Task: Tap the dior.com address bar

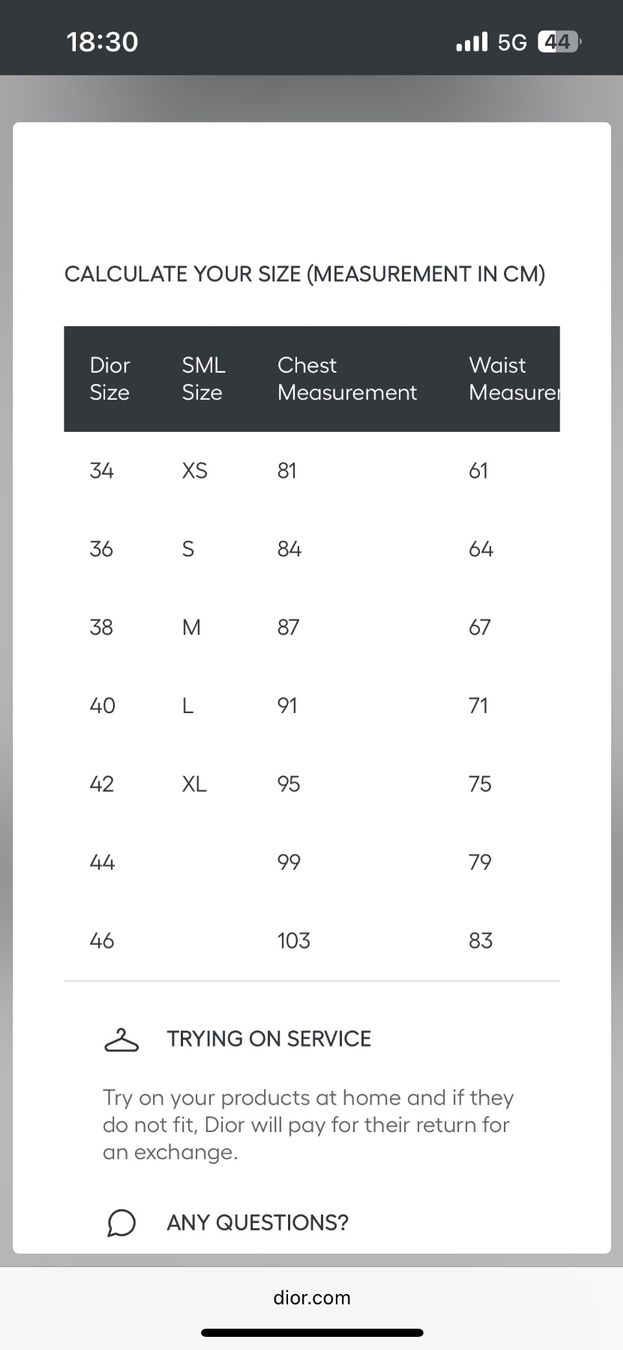Action: coord(312,1298)
